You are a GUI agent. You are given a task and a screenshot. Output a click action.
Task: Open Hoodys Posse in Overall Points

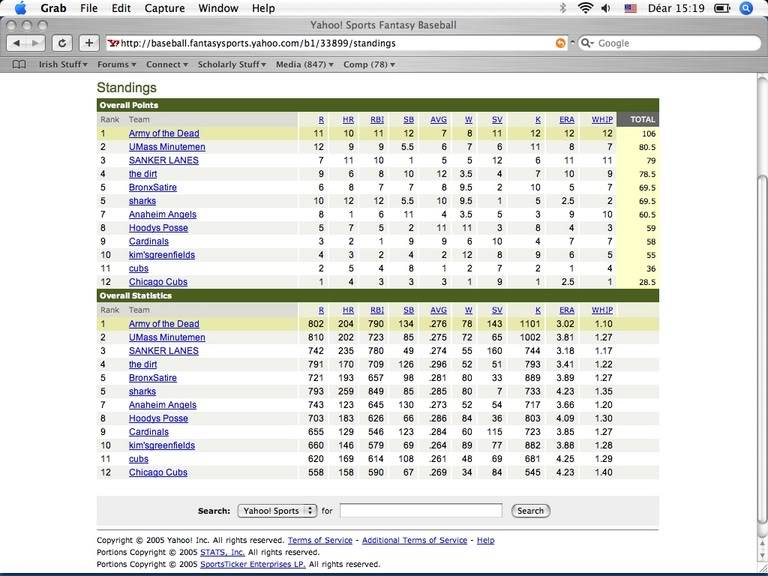[158, 228]
